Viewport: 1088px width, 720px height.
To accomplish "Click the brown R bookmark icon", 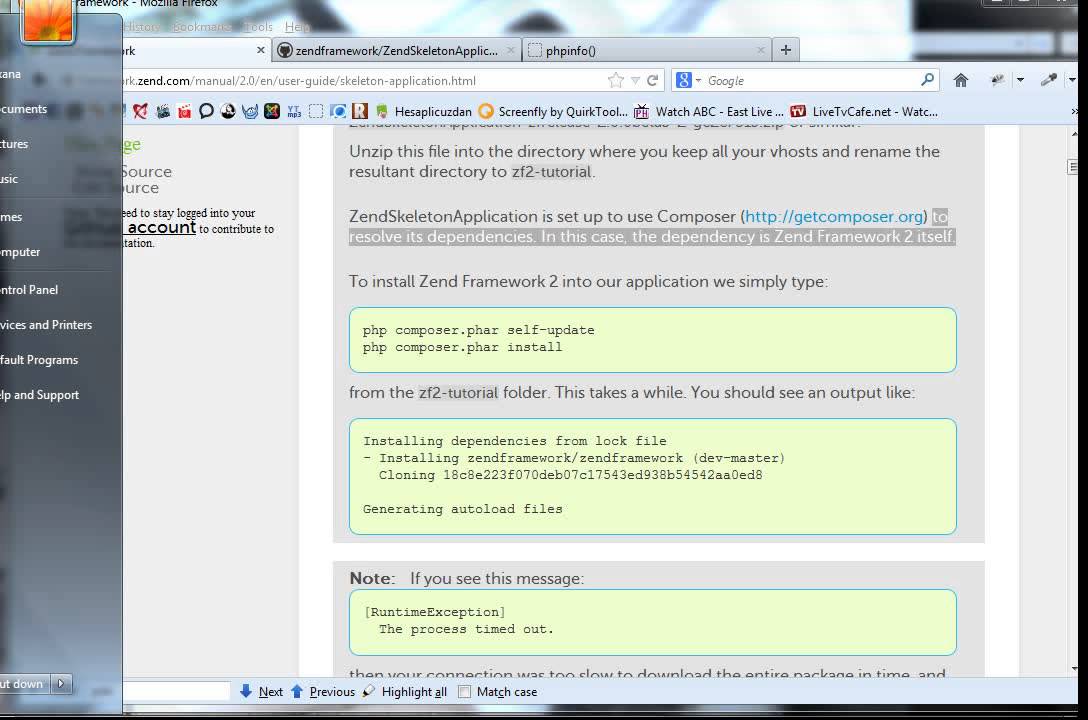I will [x=359, y=111].
